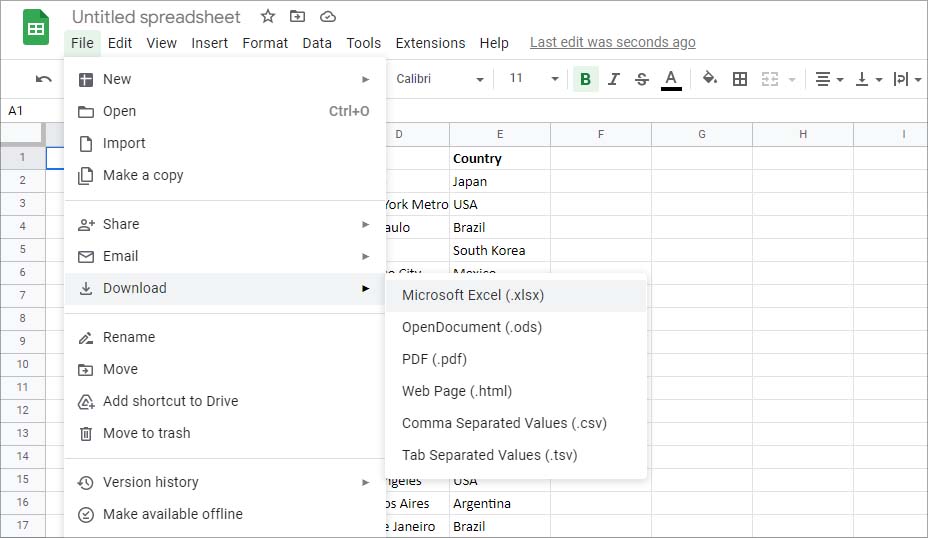Choose Comma Separated Values (.csv) format
928x538 pixels.
tap(504, 423)
